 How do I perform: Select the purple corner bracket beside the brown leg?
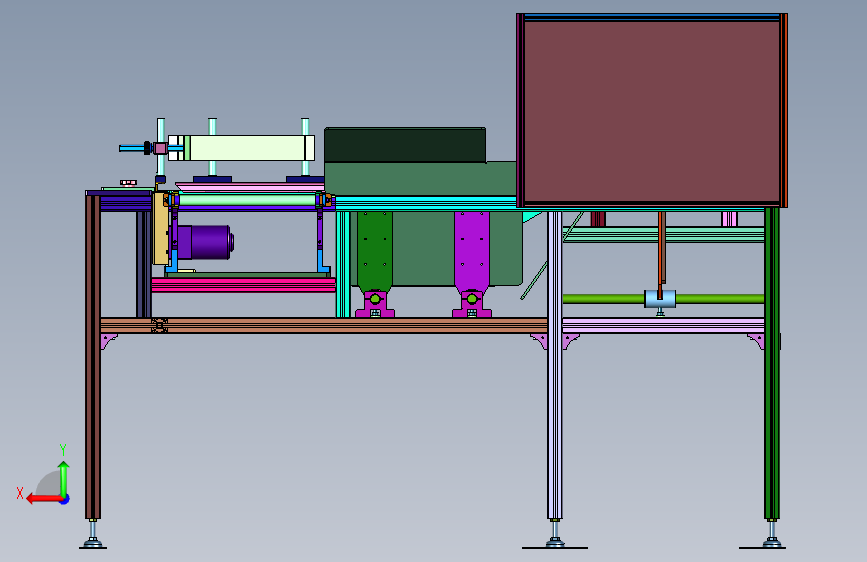click(108, 341)
